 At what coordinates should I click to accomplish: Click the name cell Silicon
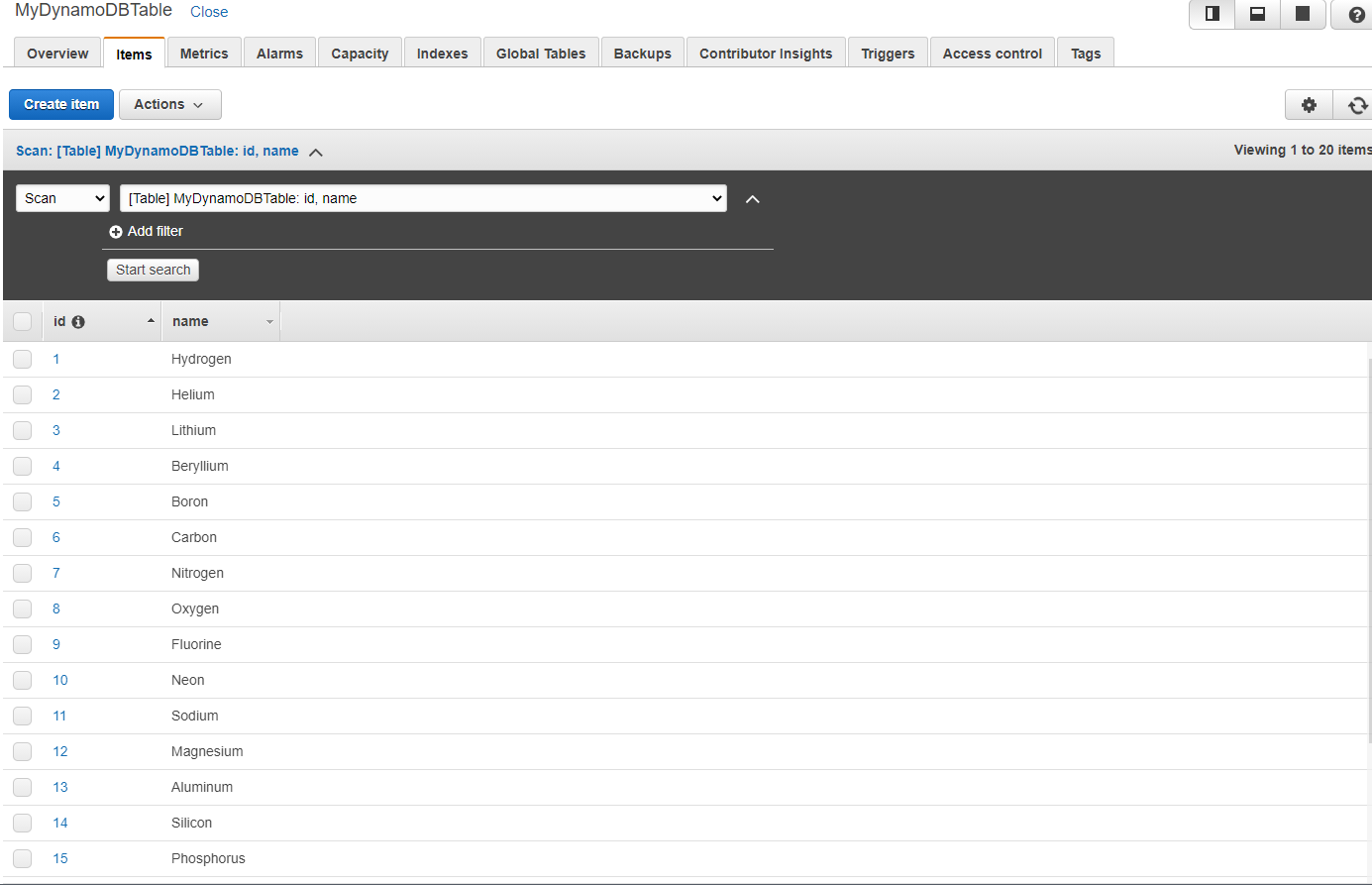191,823
